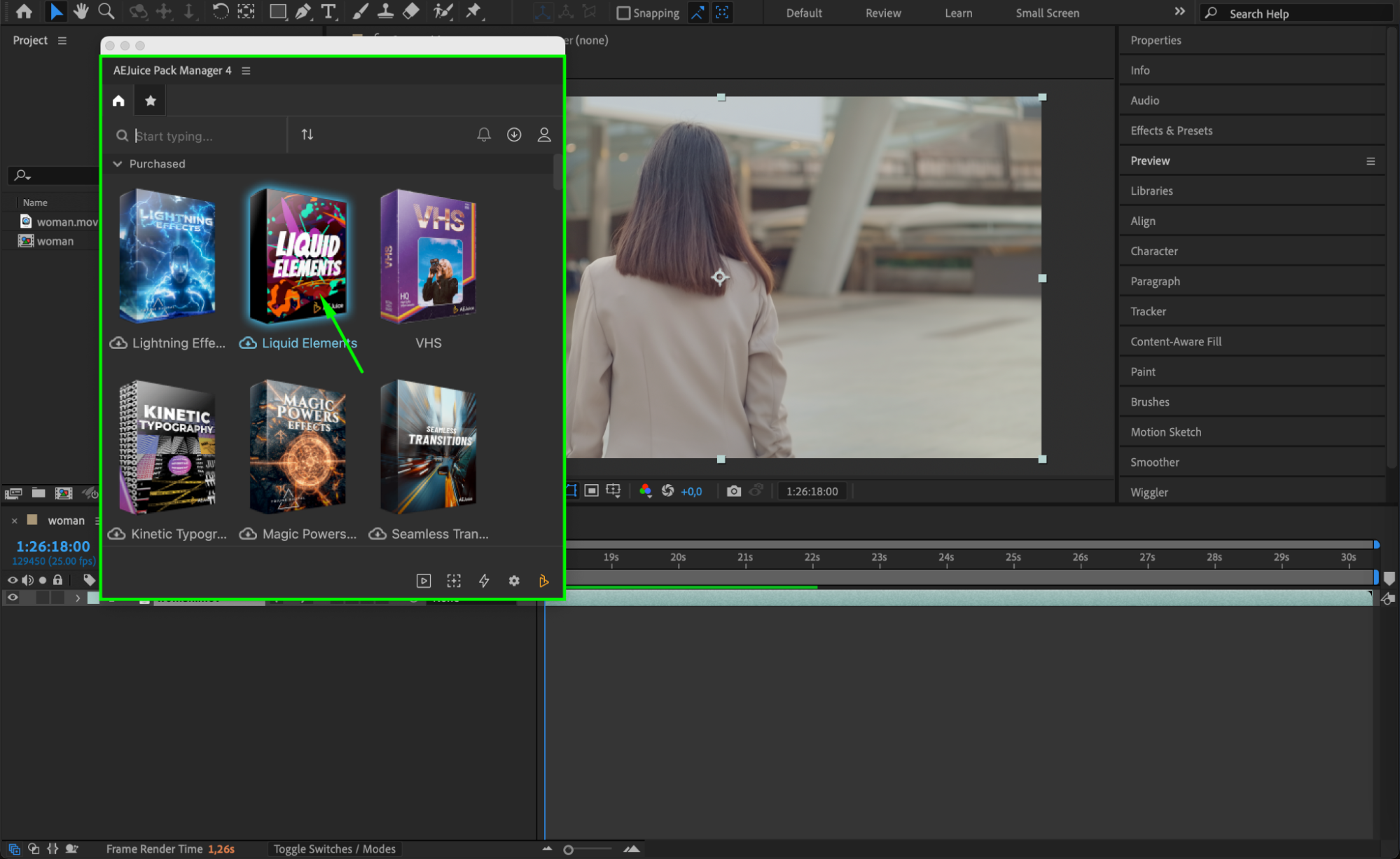
Task: Select the Hand tool
Action: (81, 11)
